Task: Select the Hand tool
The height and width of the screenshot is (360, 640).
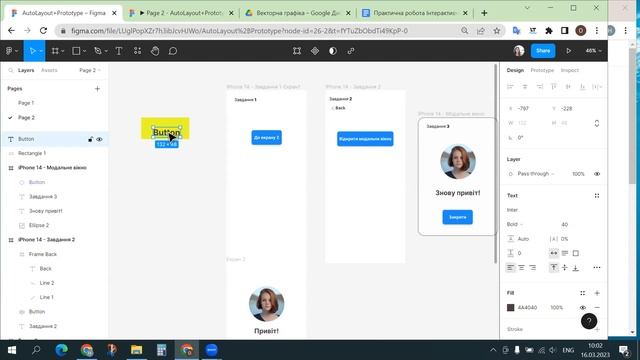Action: 155,51
